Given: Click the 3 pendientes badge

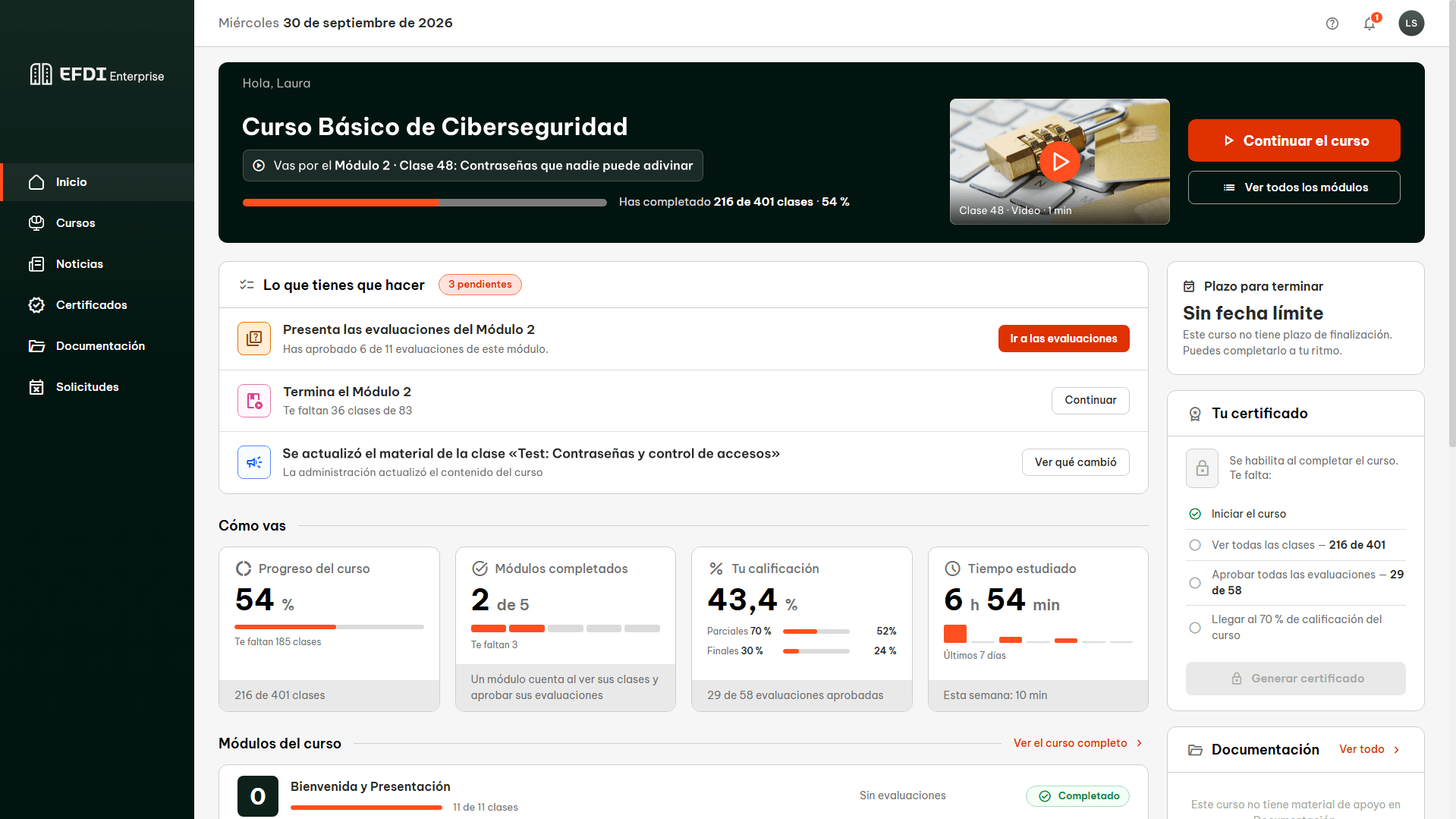Looking at the screenshot, I should pos(480,285).
